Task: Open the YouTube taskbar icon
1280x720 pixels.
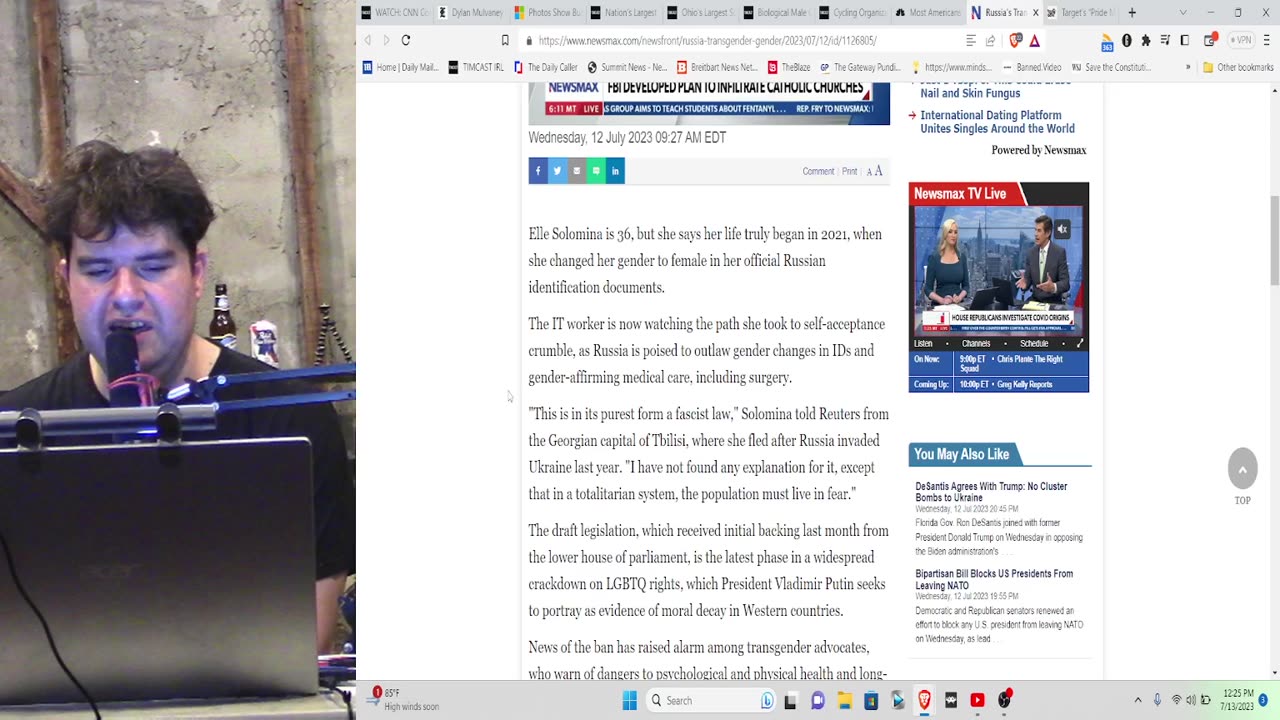Action: [977, 700]
